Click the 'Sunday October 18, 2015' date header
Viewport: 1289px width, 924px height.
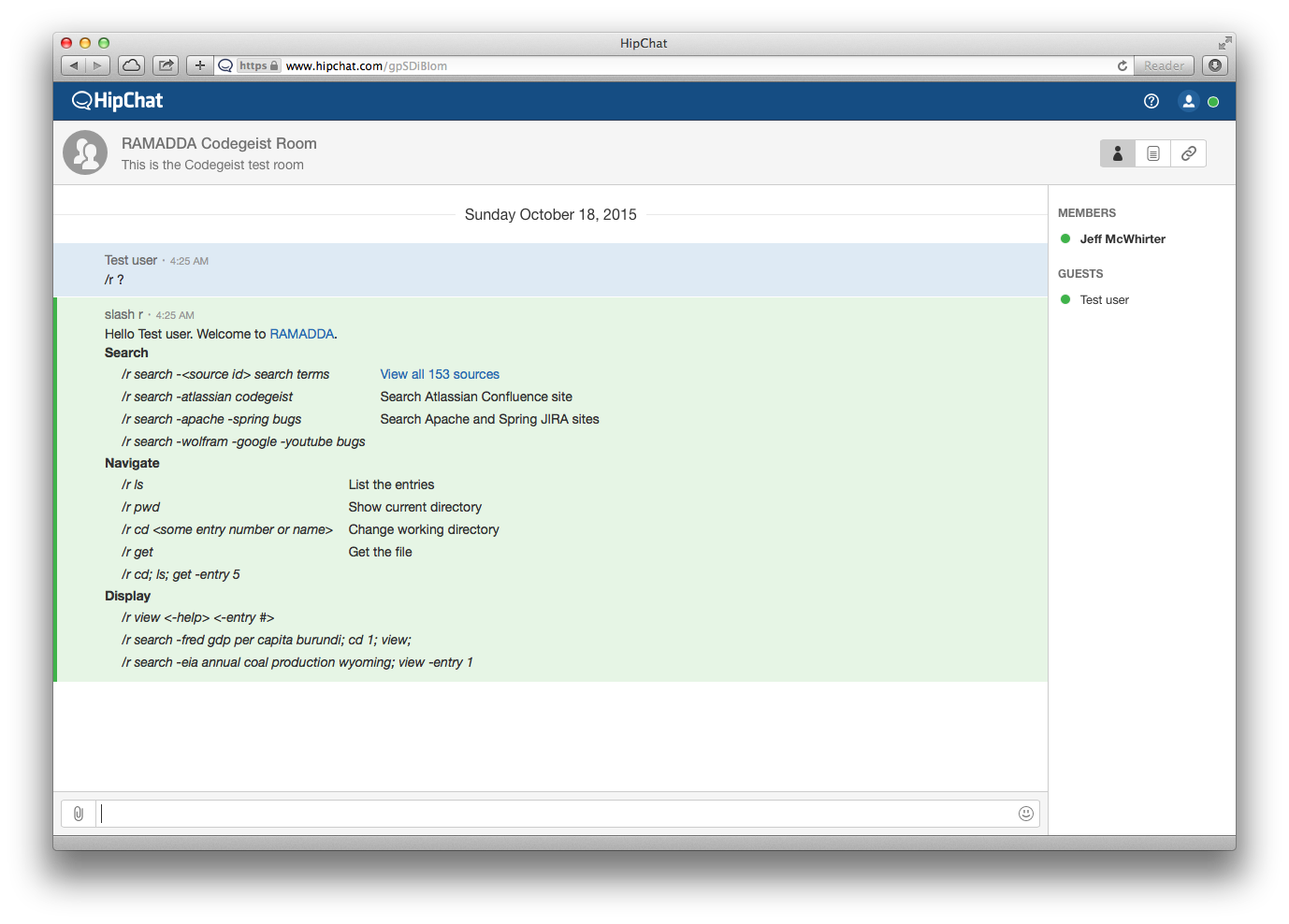point(550,214)
